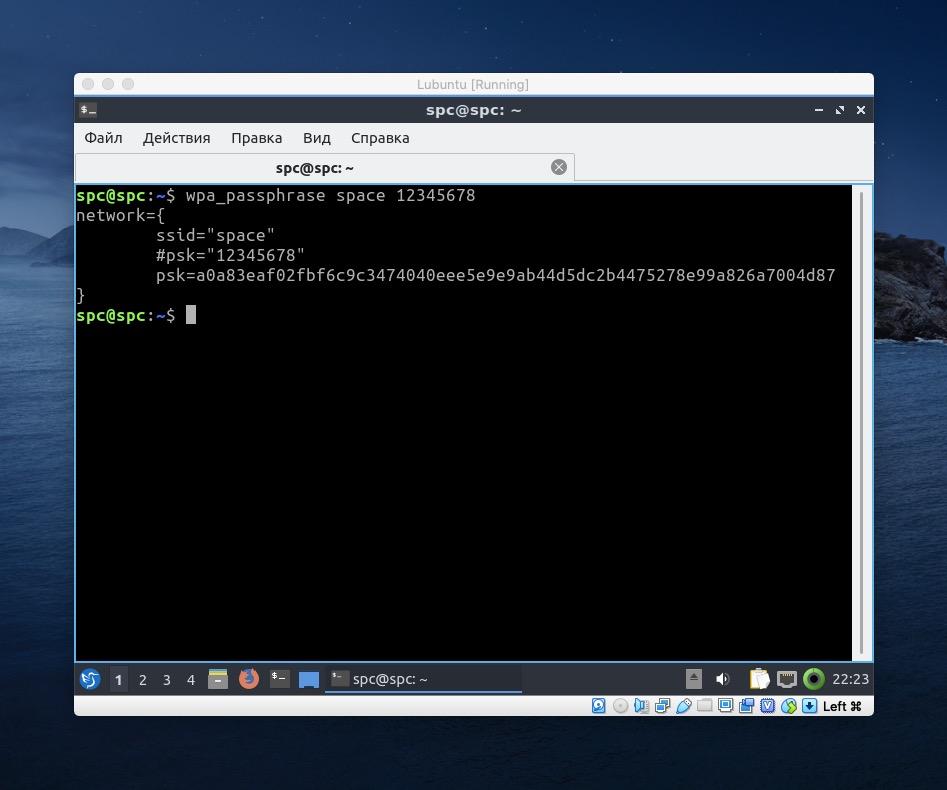Switch to workspace 4

pyautogui.click(x=191, y=679)
